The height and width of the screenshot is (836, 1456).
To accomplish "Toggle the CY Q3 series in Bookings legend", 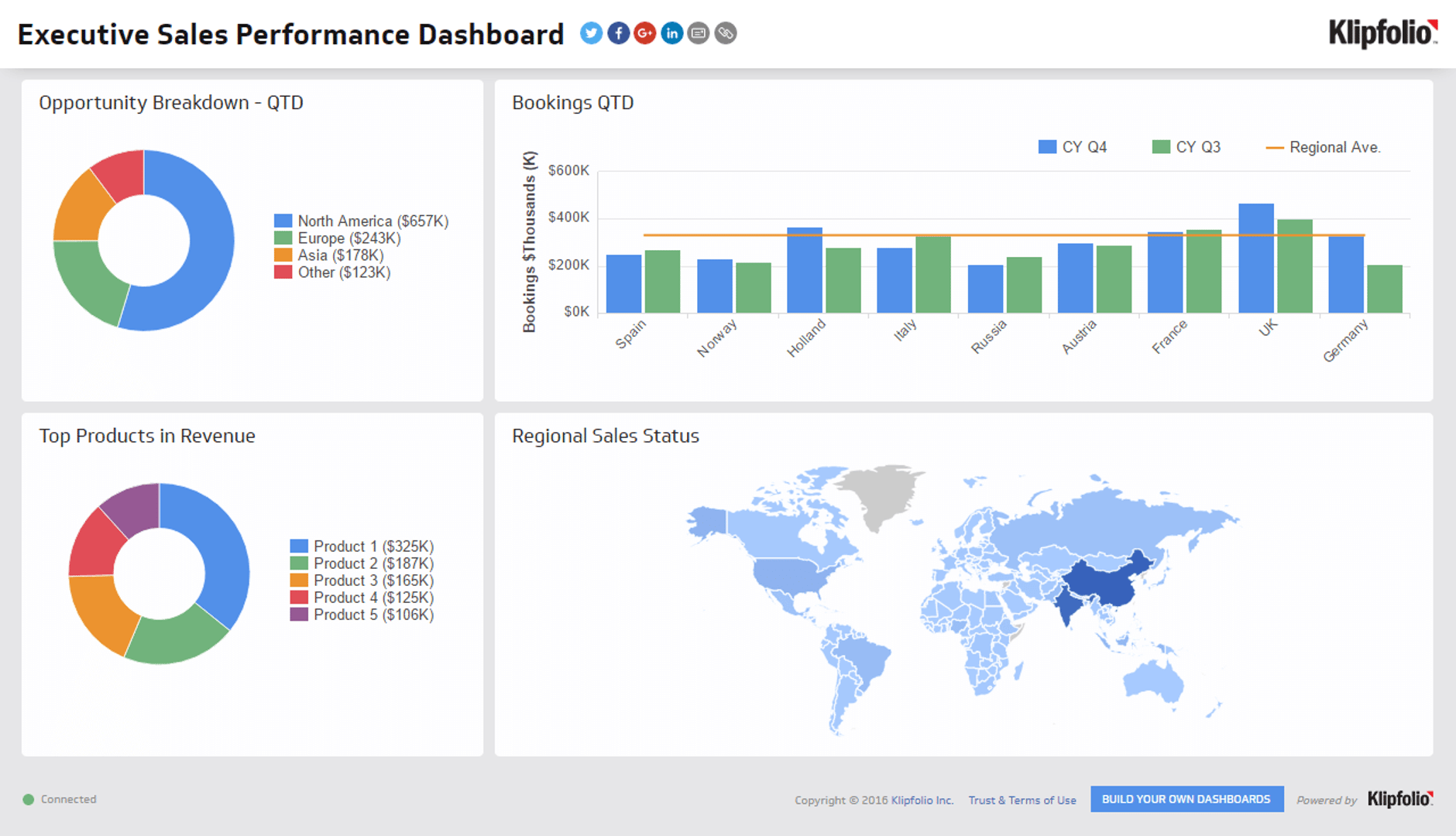I will point(1187,146).
